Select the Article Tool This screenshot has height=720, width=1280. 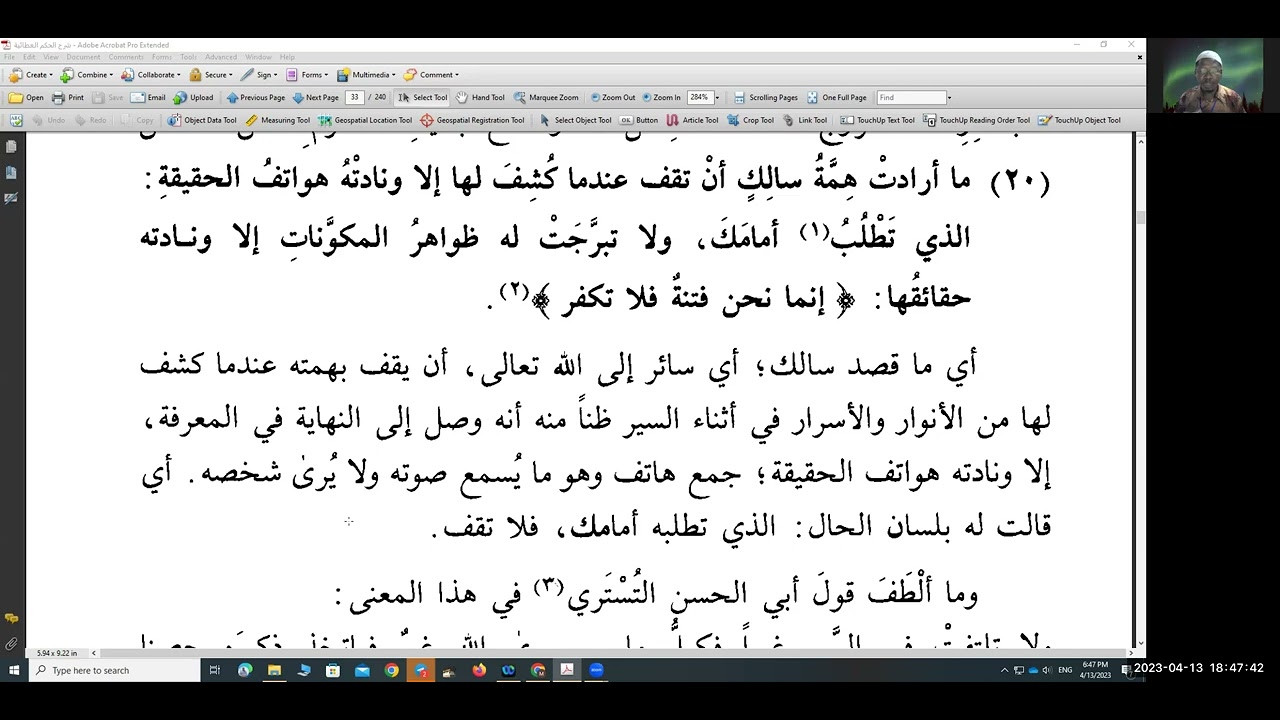click(x=692, y=120)
